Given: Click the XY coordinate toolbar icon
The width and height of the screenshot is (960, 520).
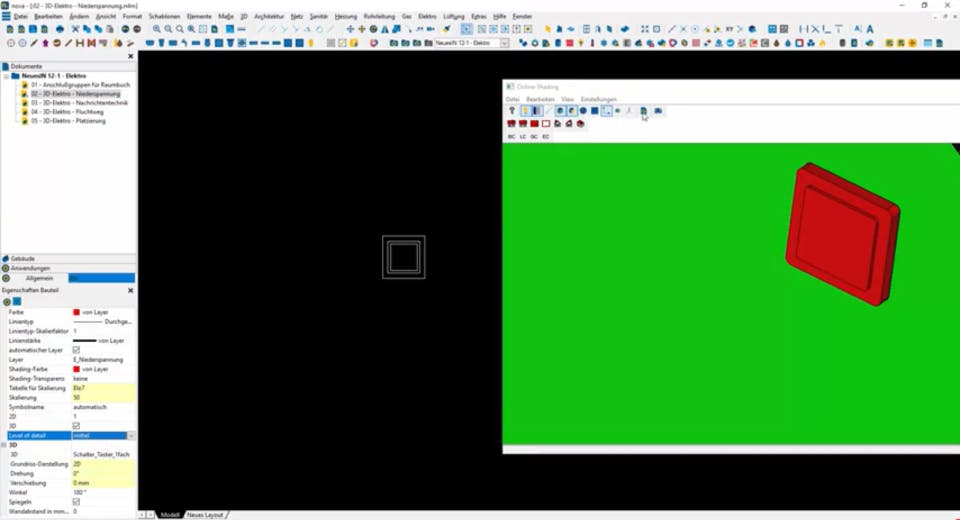Looking at the screenshot, I should [x=729, y=29].
